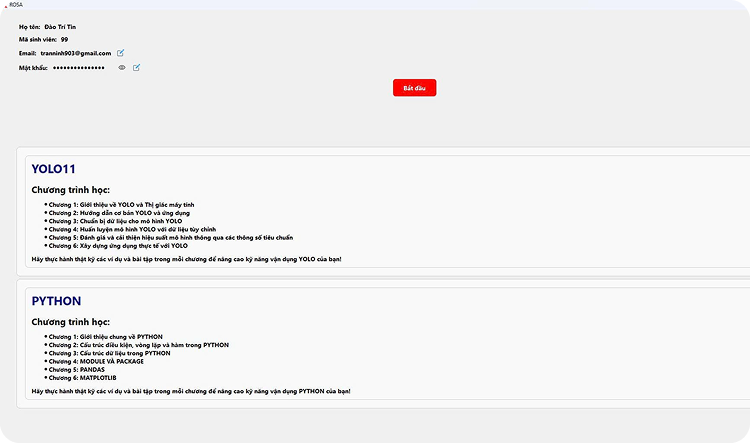Click student ID value 99

65,40
